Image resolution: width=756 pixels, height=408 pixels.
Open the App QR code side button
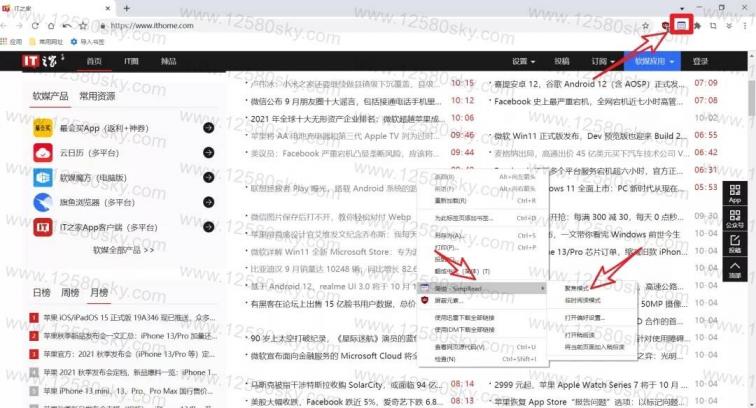point(735,193)
